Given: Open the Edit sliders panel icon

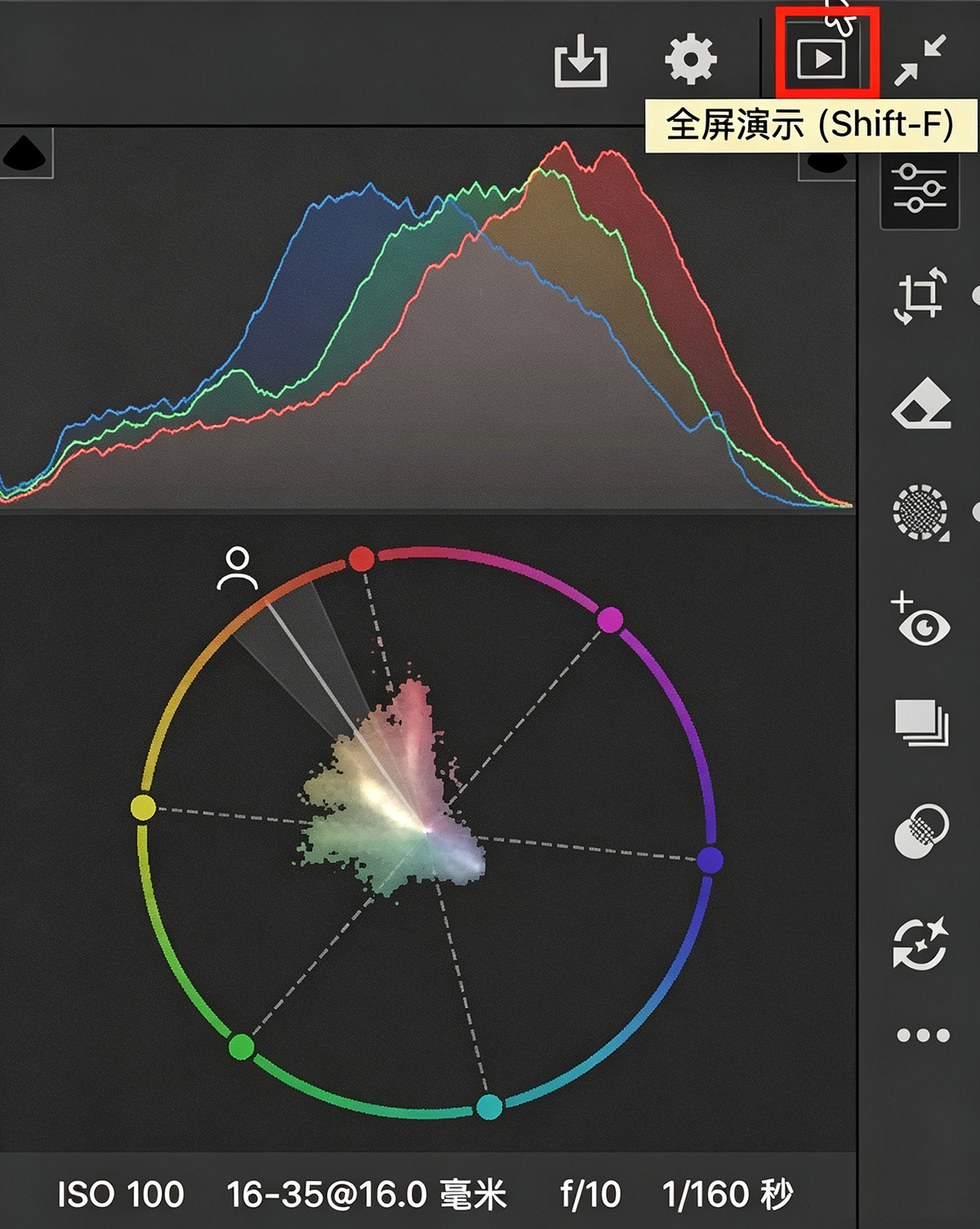Looking at the screenshot, I should (x=920, y=188).
